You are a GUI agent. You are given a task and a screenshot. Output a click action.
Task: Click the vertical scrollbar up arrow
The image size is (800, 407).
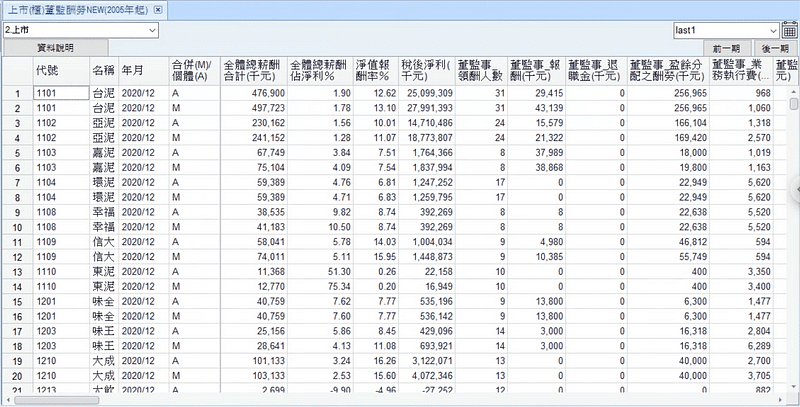pyautogui.click(x=794, y=91)
